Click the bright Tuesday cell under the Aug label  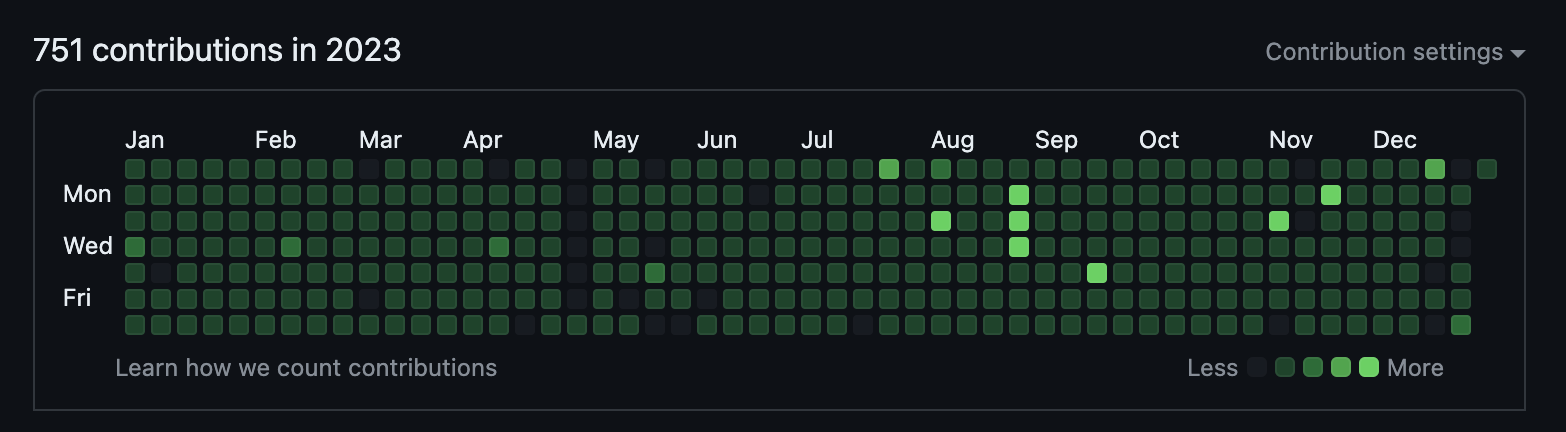point(941,221)
